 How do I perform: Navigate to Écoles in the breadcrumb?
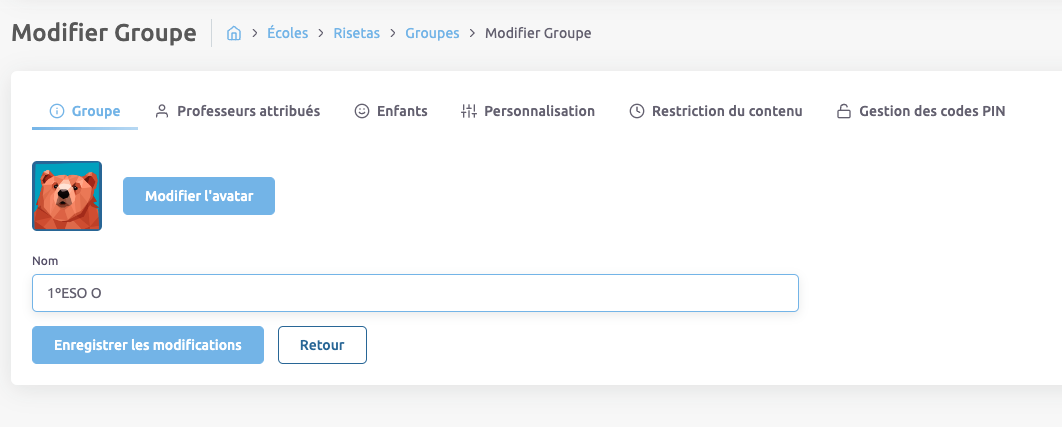[x=287, y=33]
